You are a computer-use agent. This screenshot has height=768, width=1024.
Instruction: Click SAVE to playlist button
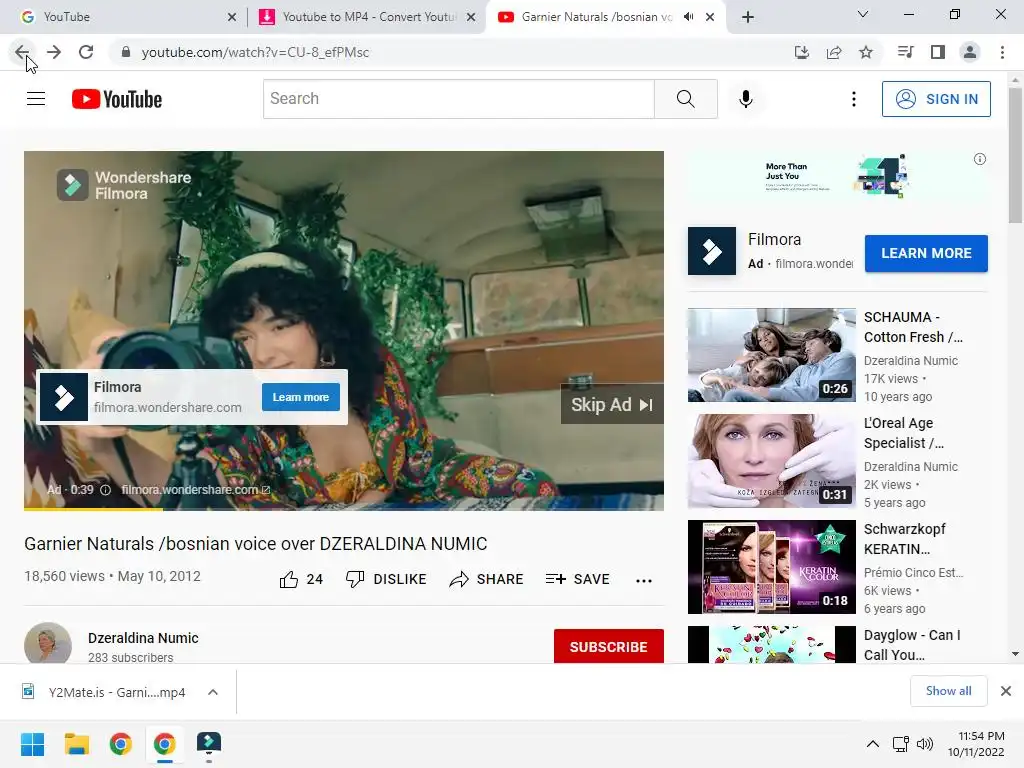point(577,579)
